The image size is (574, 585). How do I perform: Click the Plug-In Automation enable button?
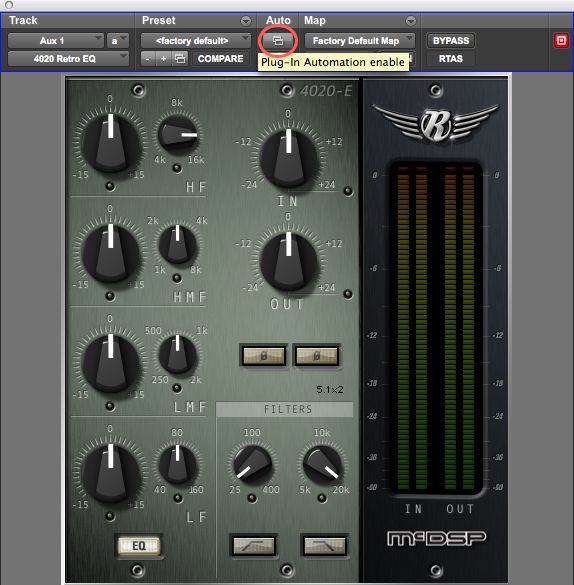[x=277, y=41]
